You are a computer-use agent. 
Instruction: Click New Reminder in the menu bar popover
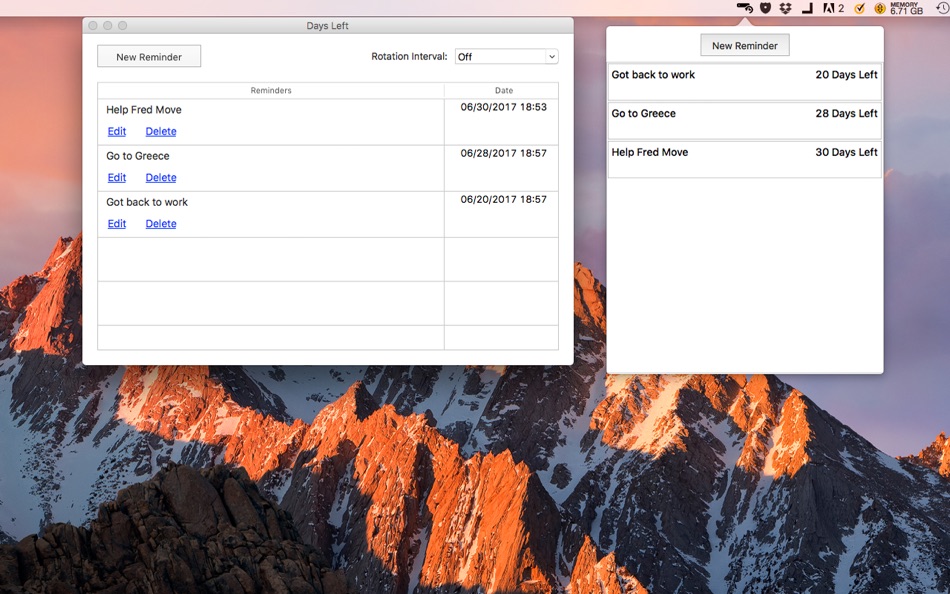tap(745, 45)
